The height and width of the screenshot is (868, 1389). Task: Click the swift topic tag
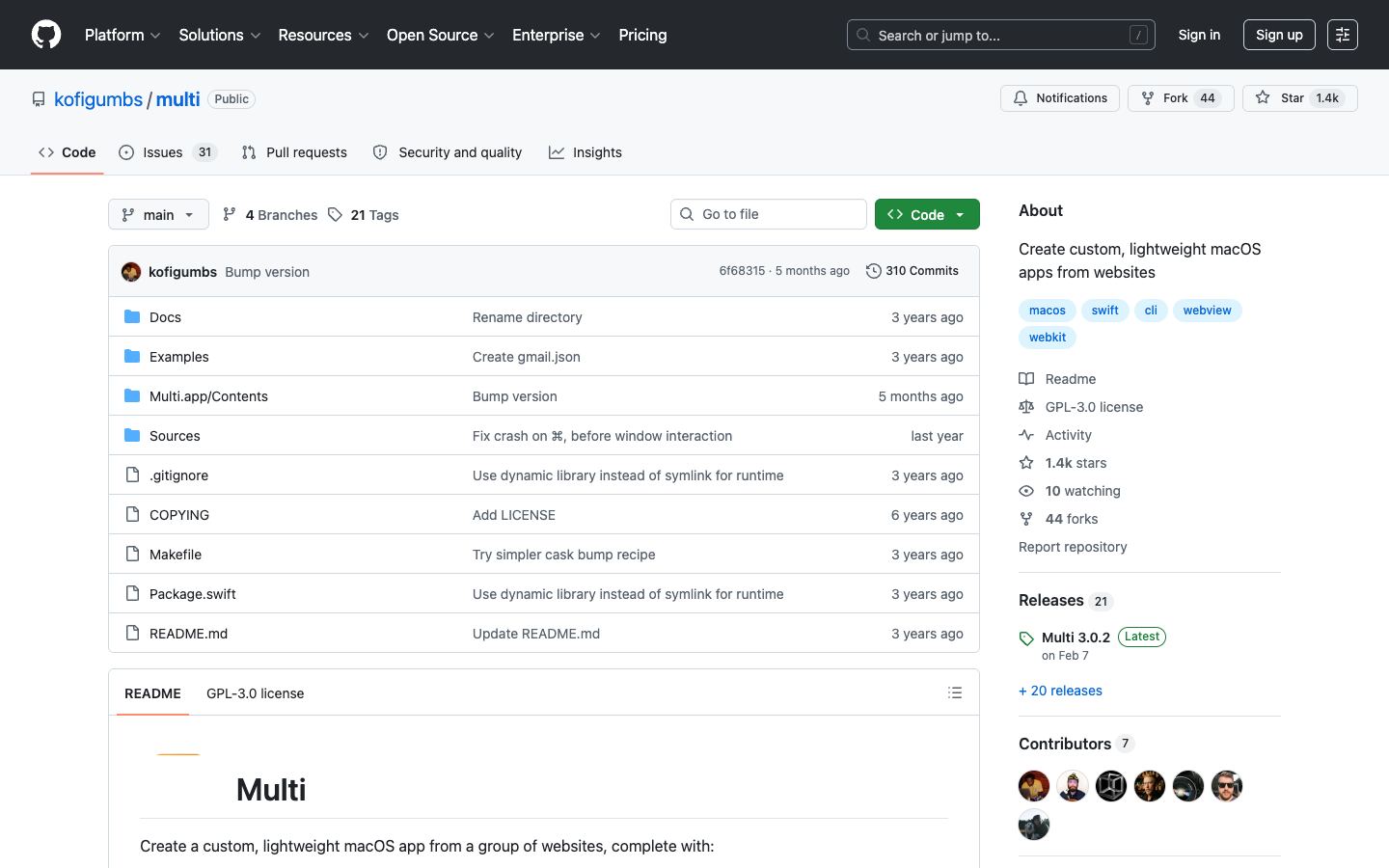(x=1104, y=311)
